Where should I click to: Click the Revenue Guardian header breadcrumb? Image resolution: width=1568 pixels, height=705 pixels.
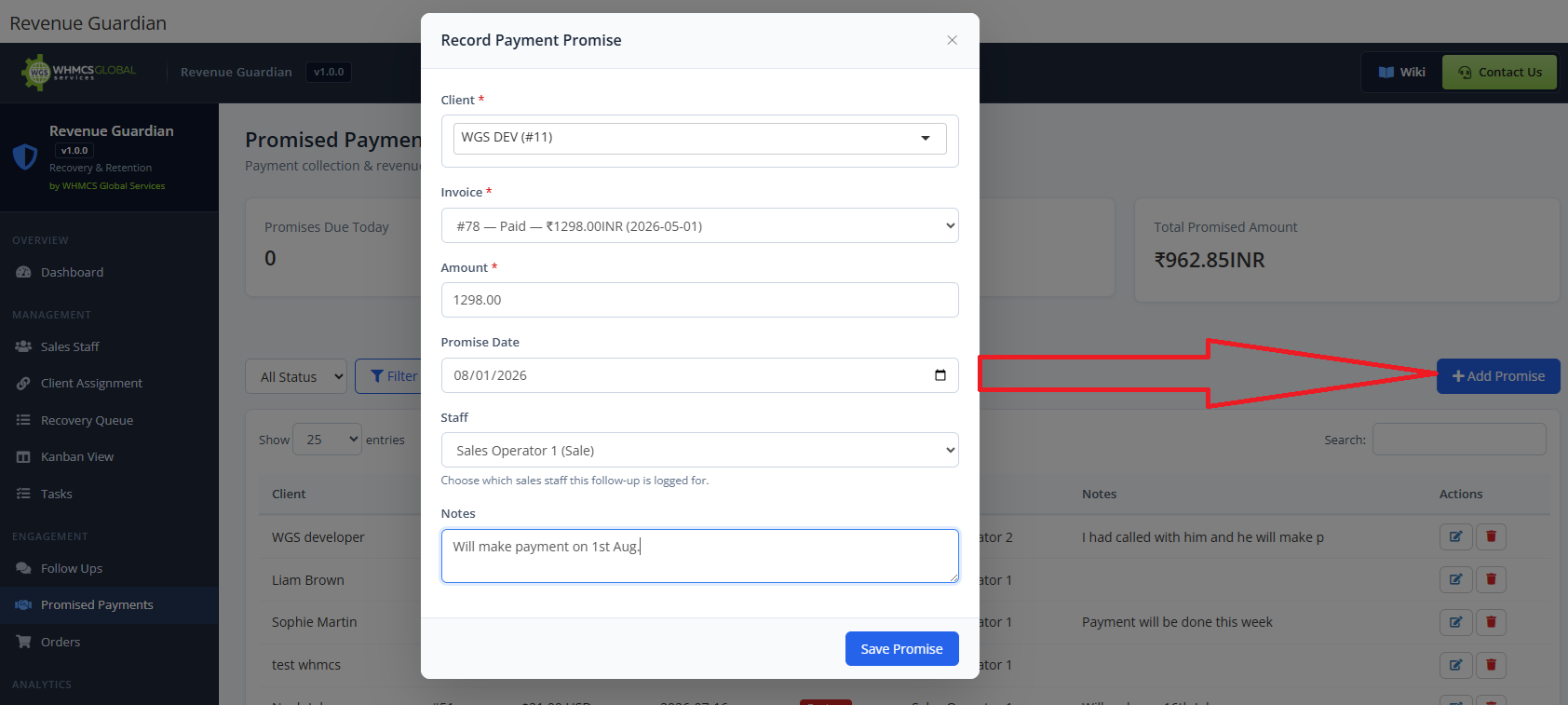[x=237, y=72]
